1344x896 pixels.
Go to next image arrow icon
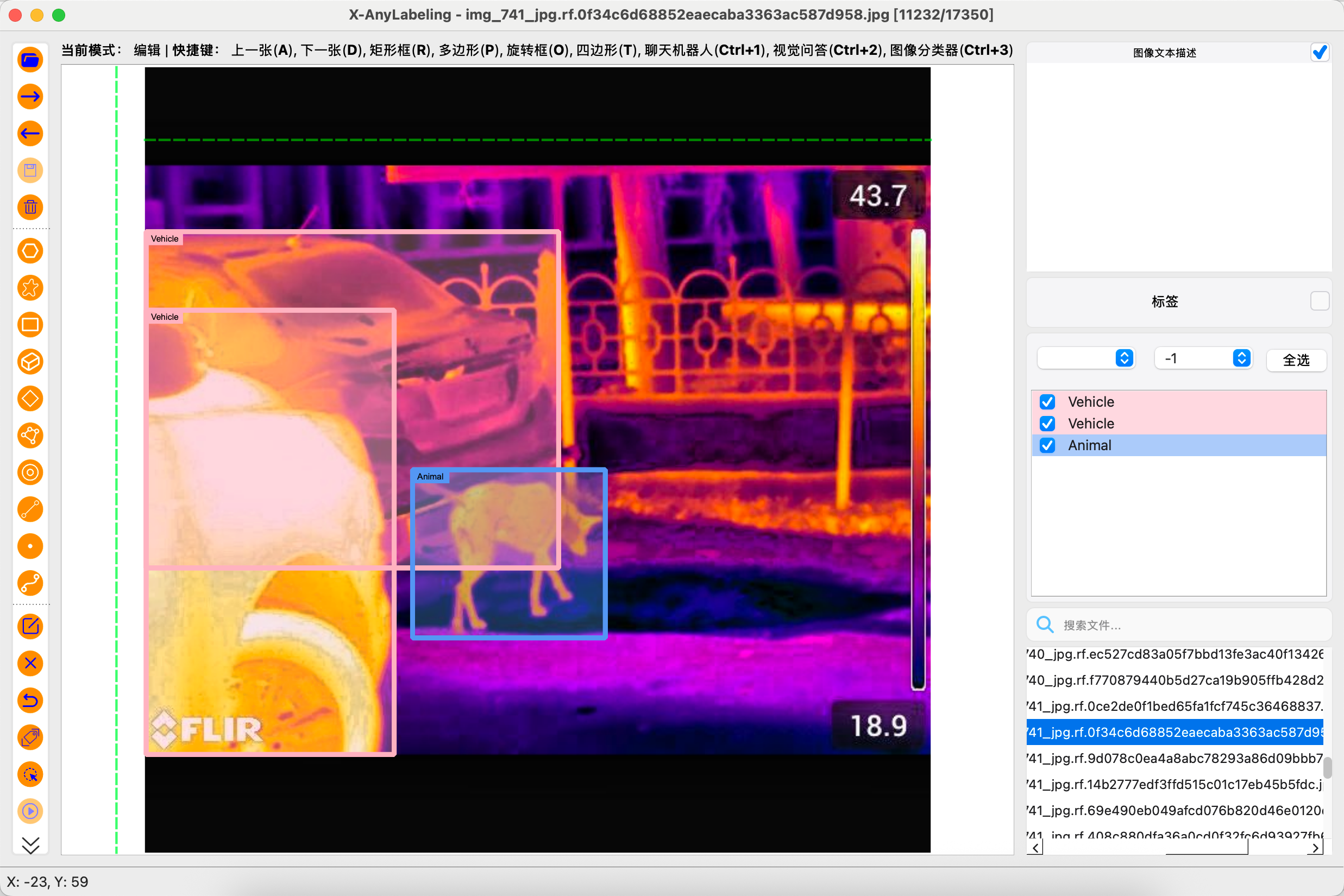point(30,97)
